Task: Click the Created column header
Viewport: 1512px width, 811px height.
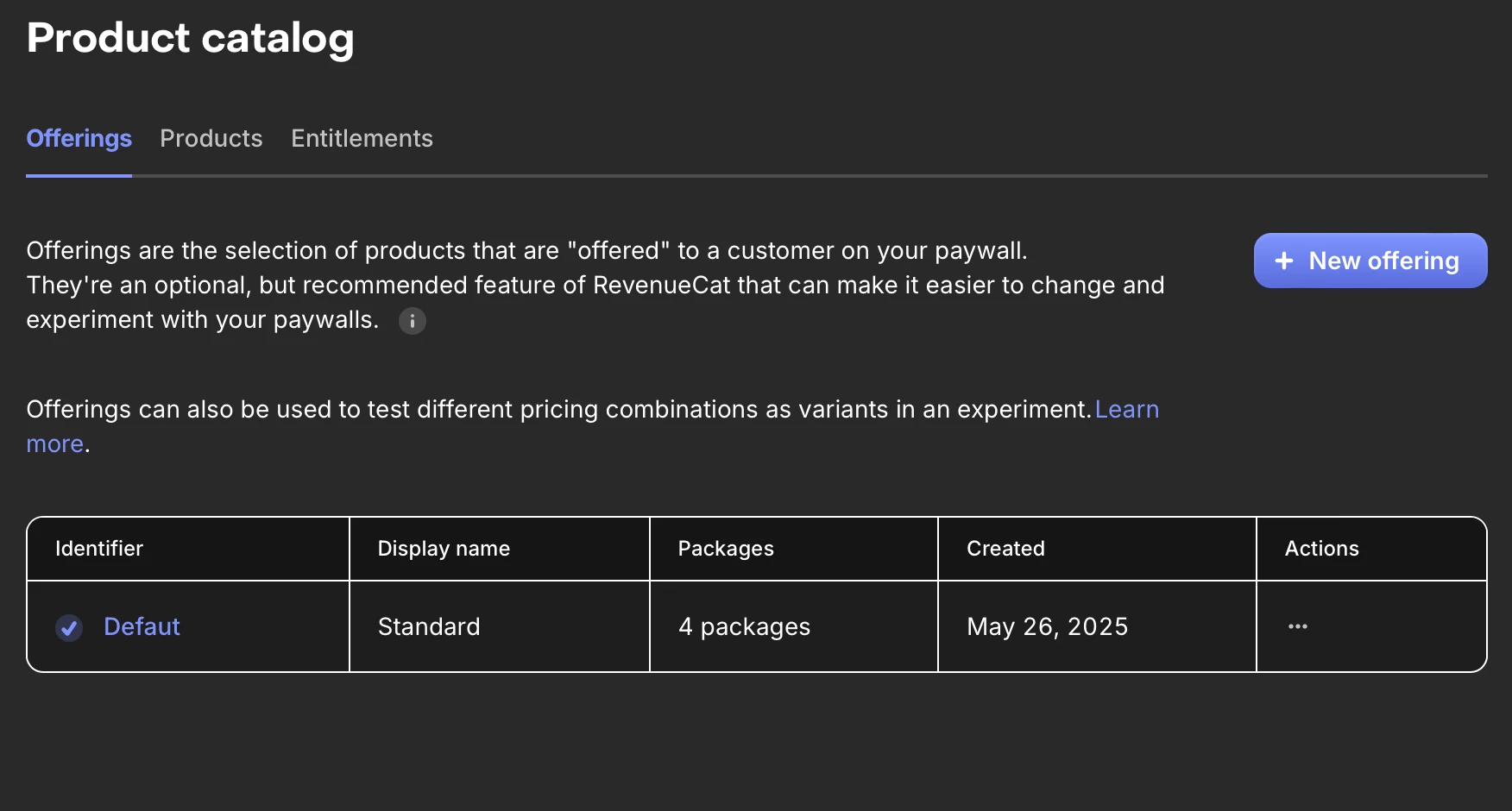Action: [1005, 549]
